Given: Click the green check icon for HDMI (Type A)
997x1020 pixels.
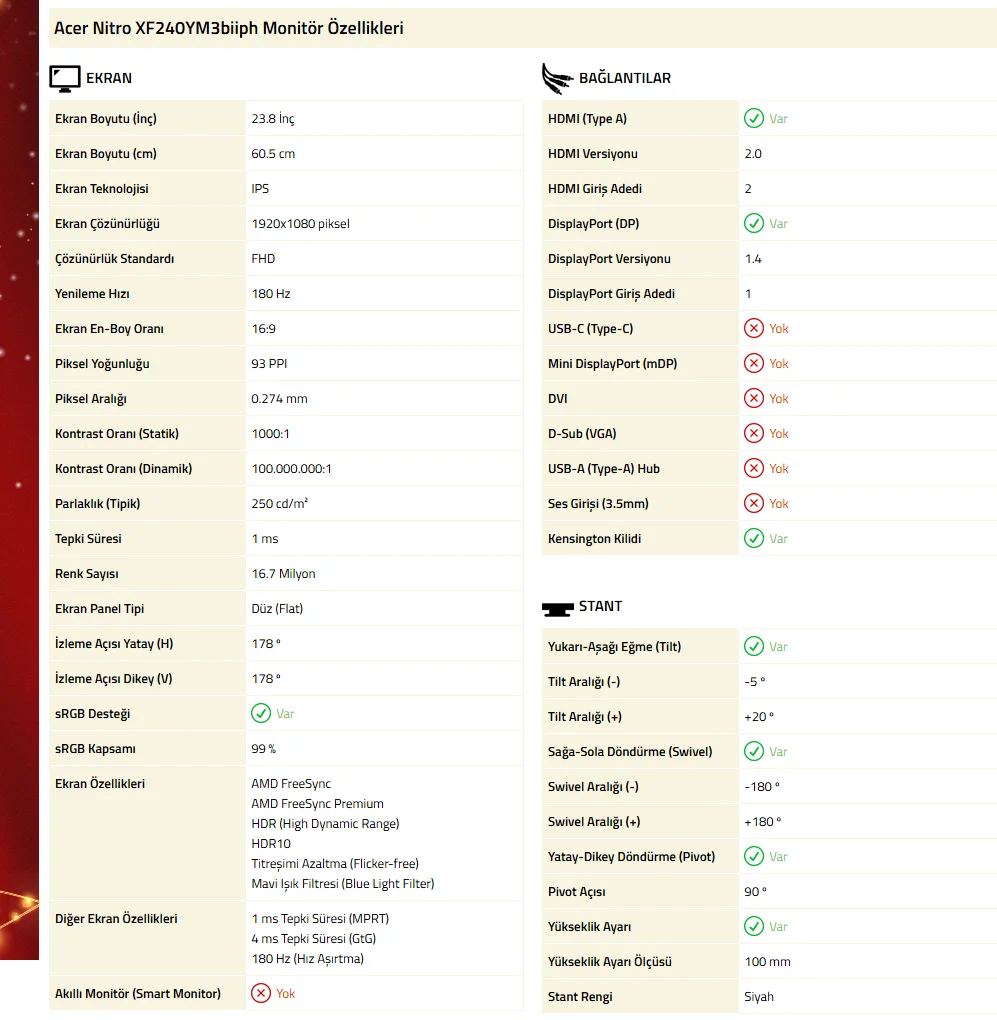Looking at the screenshot, I should pyautogui.click(x=754, y=119).
